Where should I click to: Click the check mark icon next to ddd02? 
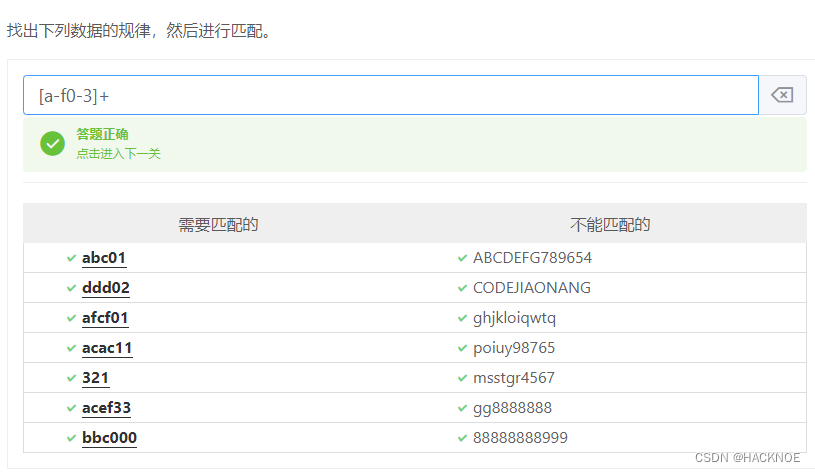pos(71,289)
